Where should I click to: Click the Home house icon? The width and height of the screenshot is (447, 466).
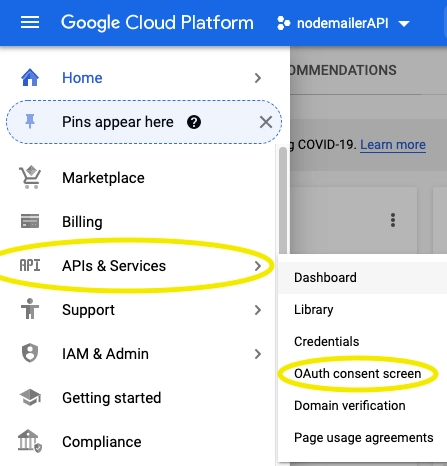coord(30,77)
